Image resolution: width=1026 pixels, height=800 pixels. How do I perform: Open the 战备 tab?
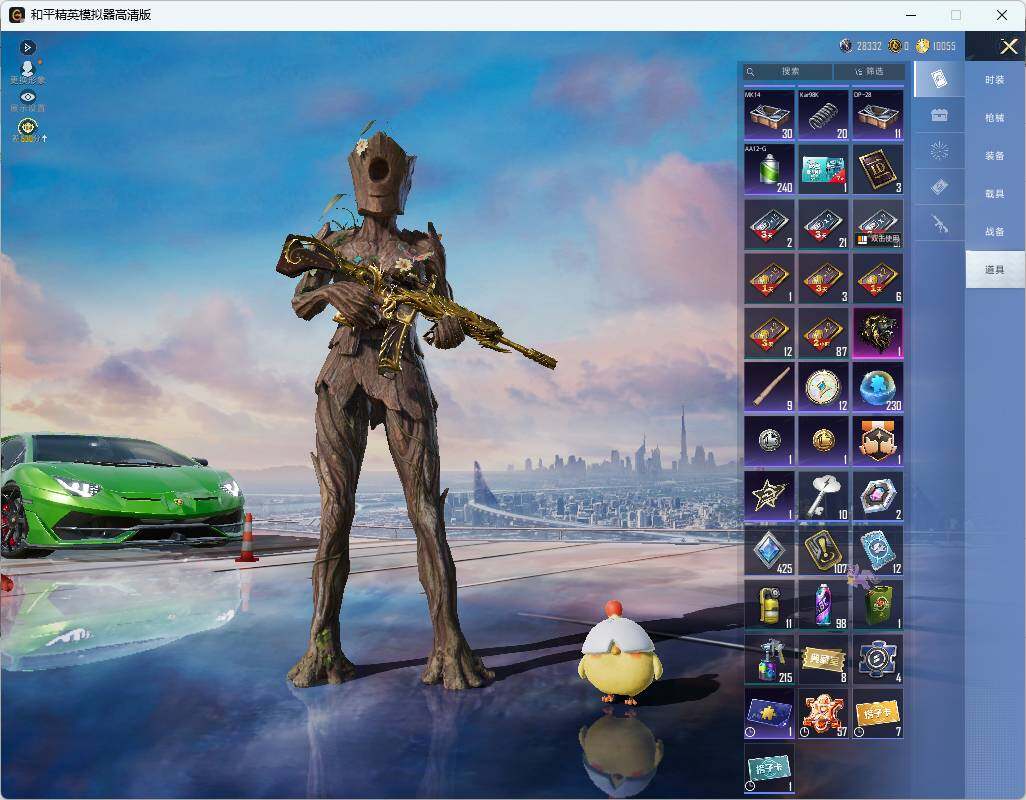pyautogui.click(x=995, y=232)
